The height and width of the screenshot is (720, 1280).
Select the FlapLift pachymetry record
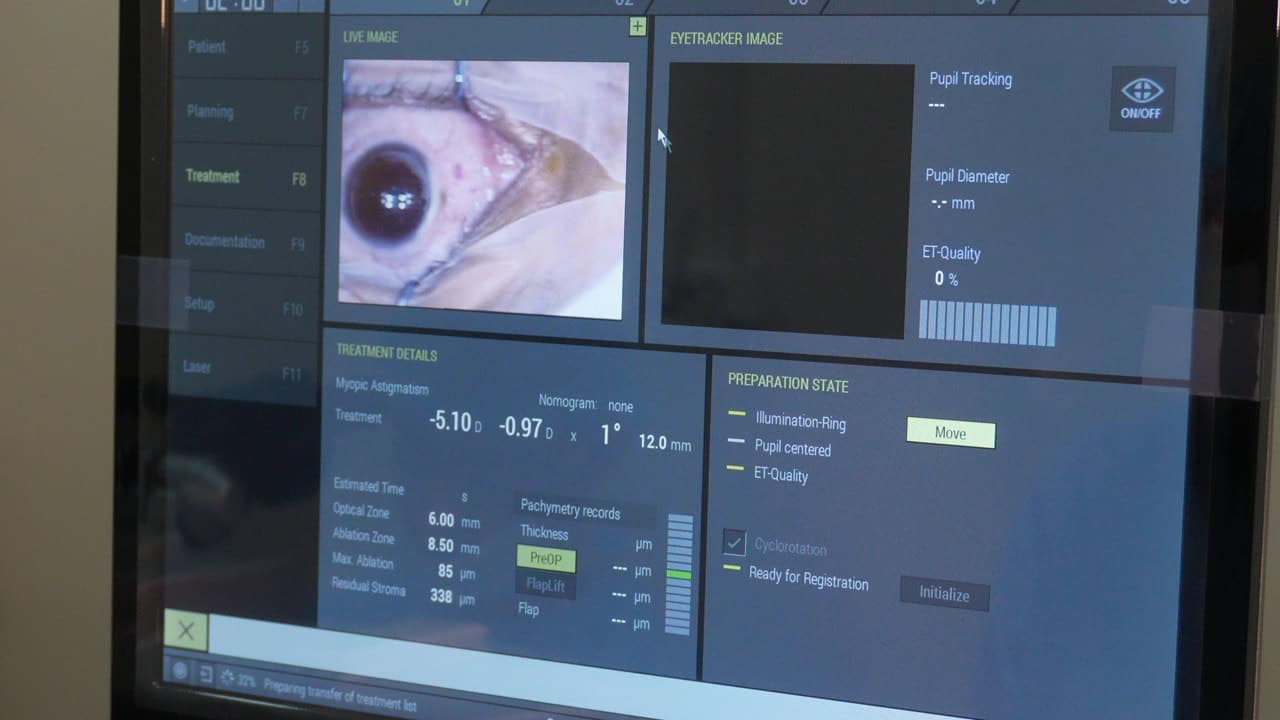[x=546, y=585]
